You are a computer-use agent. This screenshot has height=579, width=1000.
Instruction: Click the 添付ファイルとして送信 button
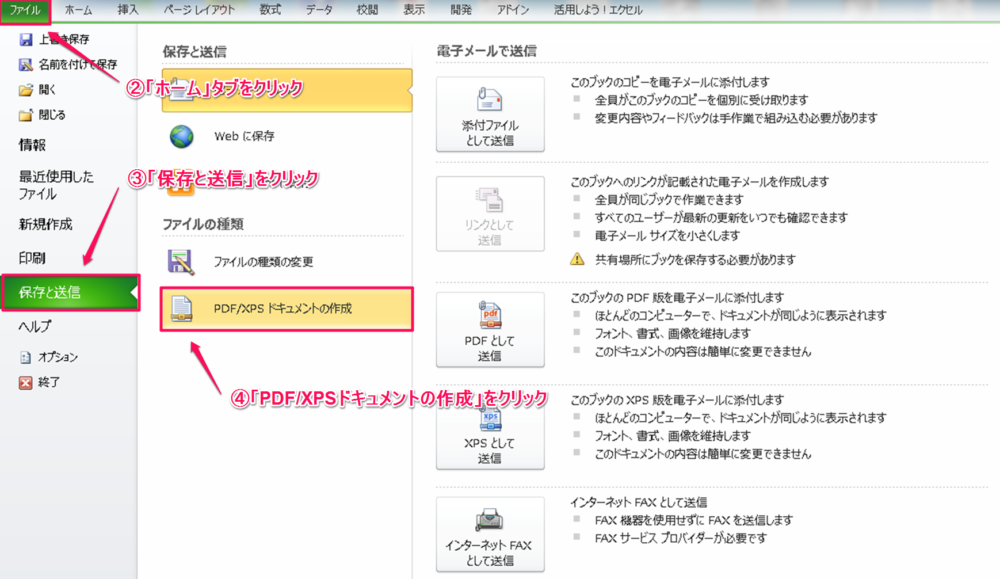(x=490, y=114)
